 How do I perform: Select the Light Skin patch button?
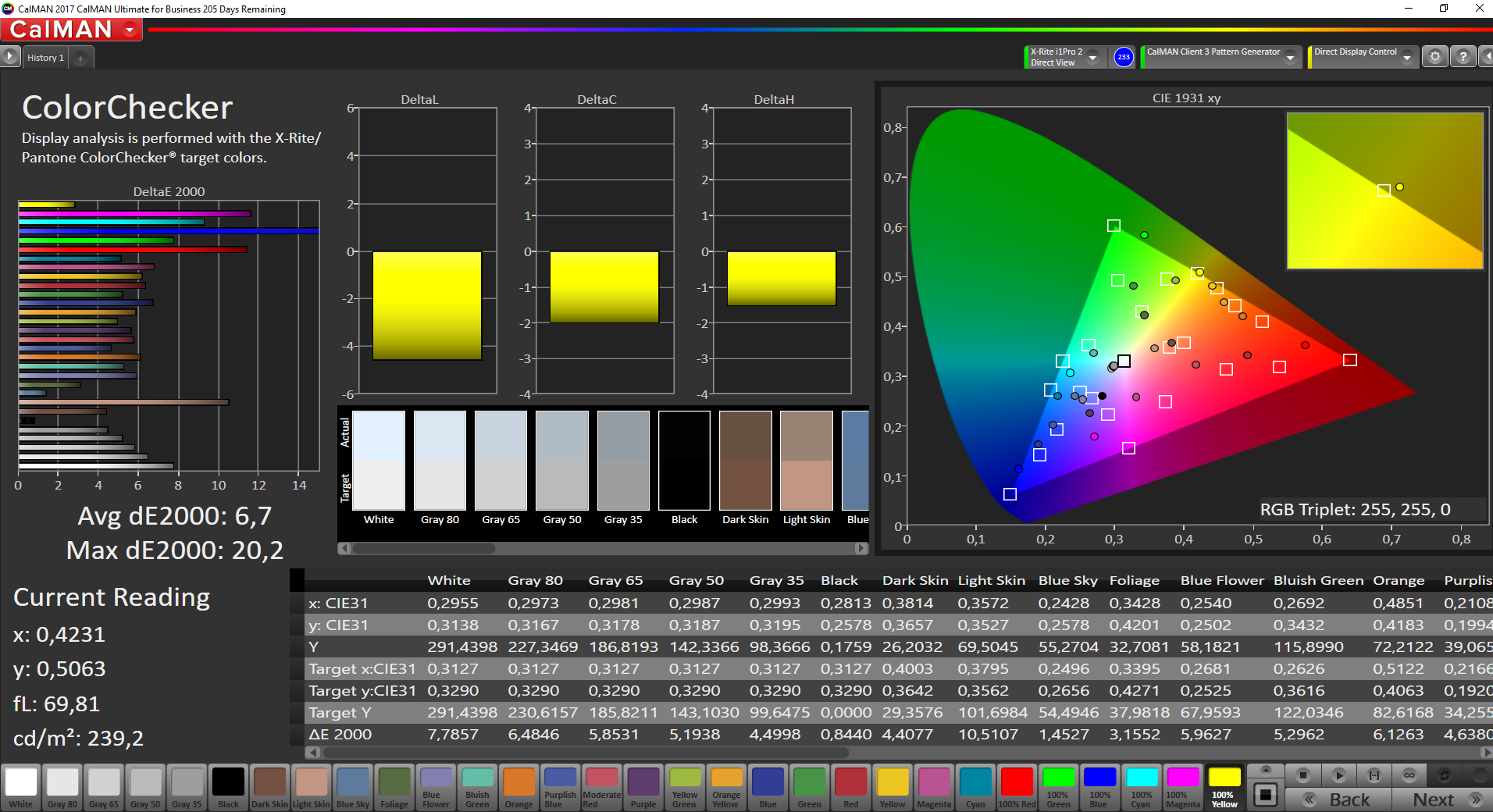click(x=311, y=787)
